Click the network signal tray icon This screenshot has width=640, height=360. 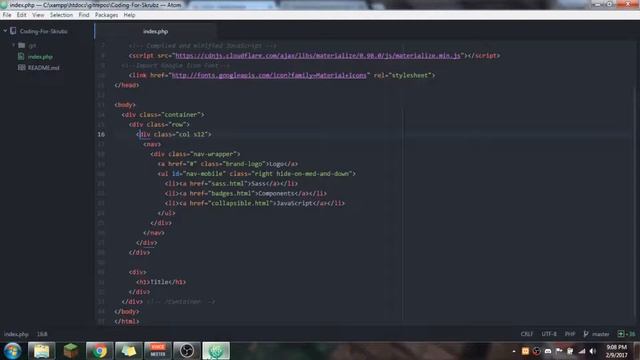pos(582,351)
